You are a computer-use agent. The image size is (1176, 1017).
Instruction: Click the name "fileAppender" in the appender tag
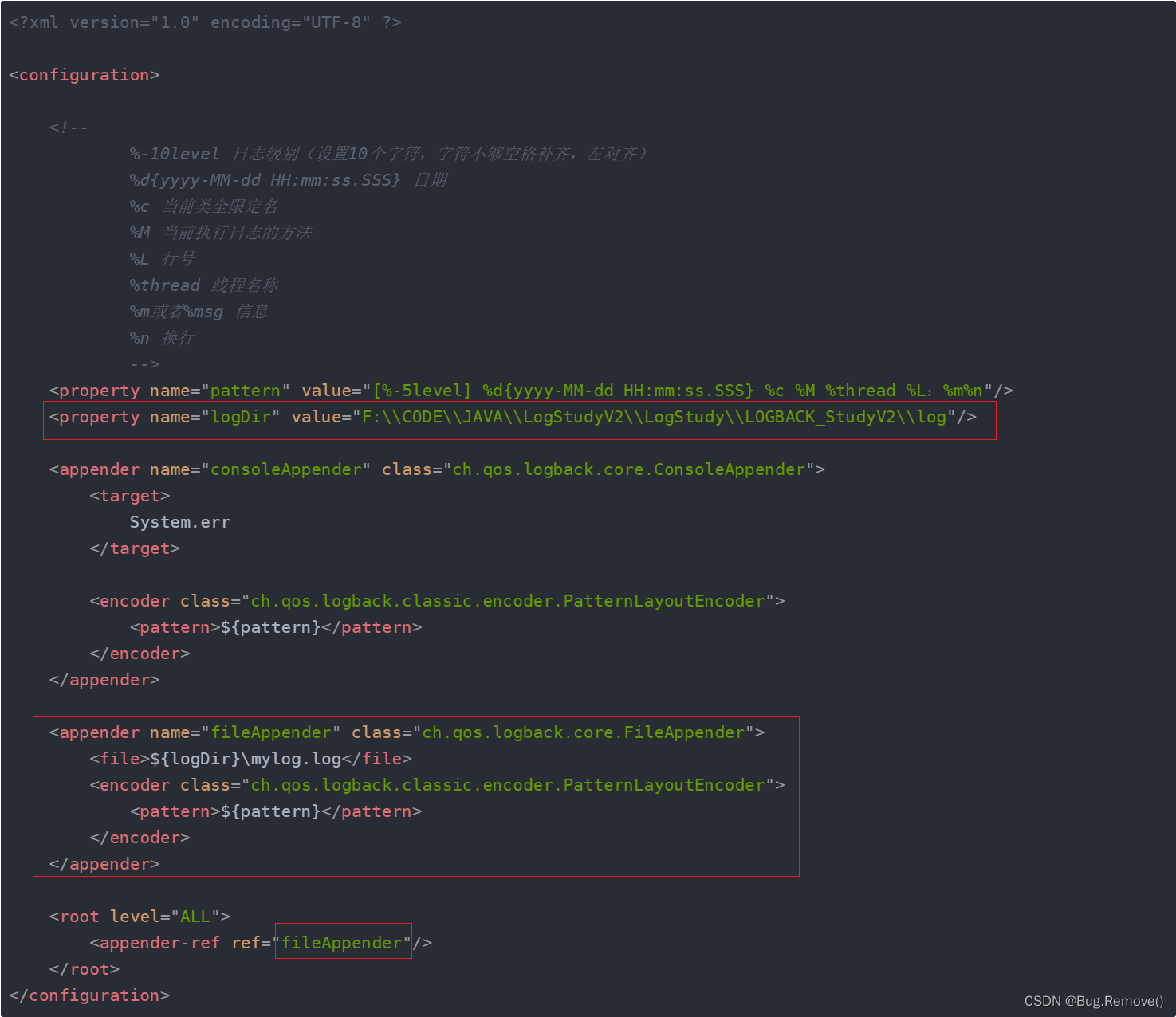coord(271,732)
